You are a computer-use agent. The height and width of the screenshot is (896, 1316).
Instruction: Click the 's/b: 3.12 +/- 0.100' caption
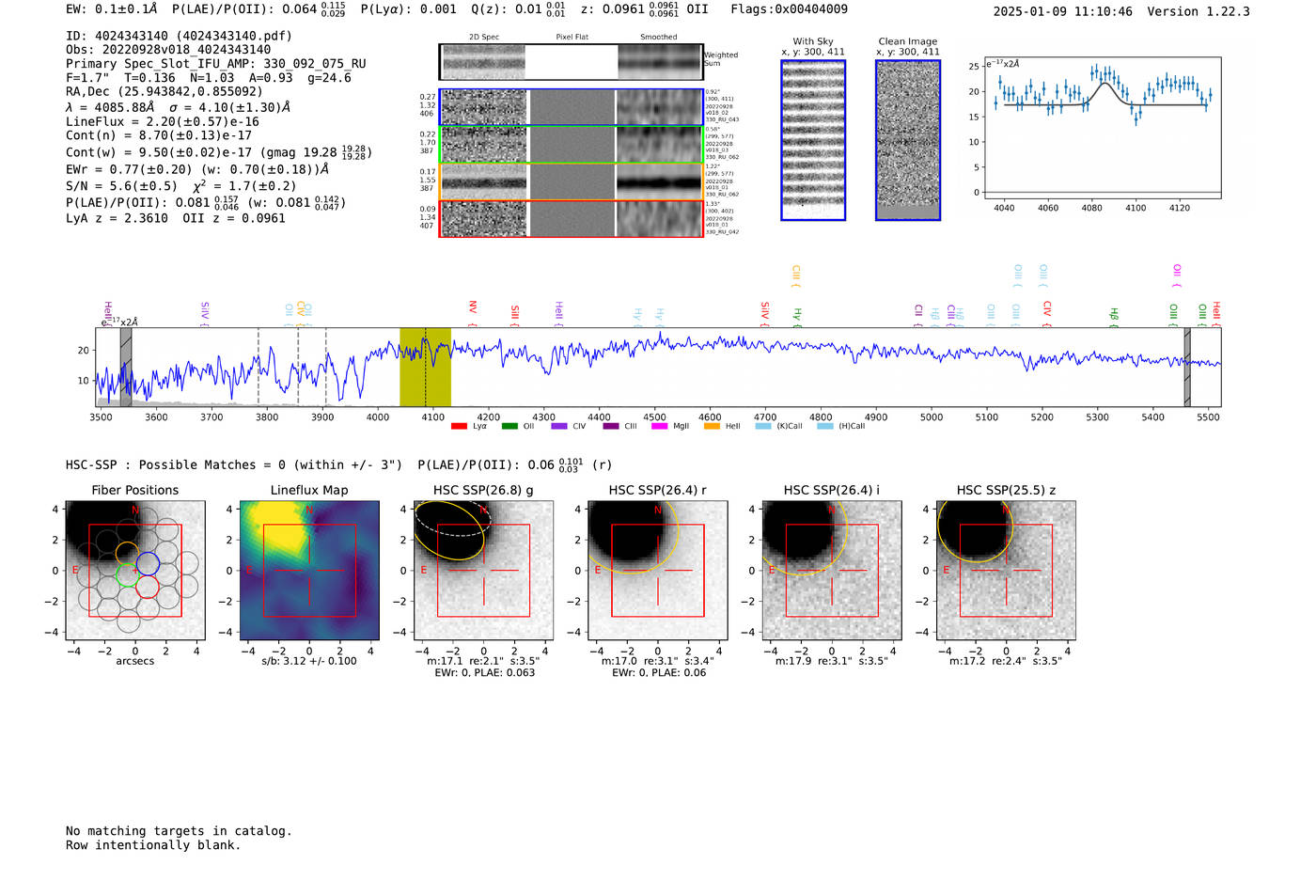(309, 661)
